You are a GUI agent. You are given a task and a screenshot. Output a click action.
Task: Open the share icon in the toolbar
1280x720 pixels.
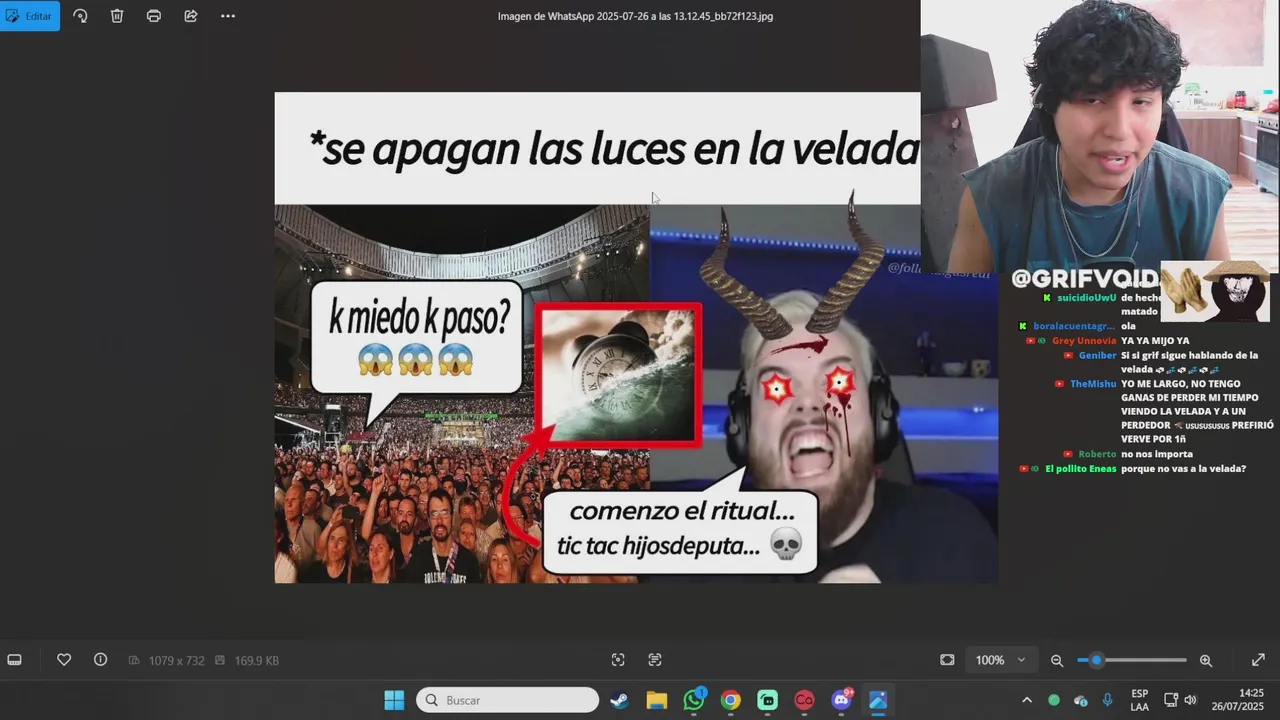(x=191, y=16)
